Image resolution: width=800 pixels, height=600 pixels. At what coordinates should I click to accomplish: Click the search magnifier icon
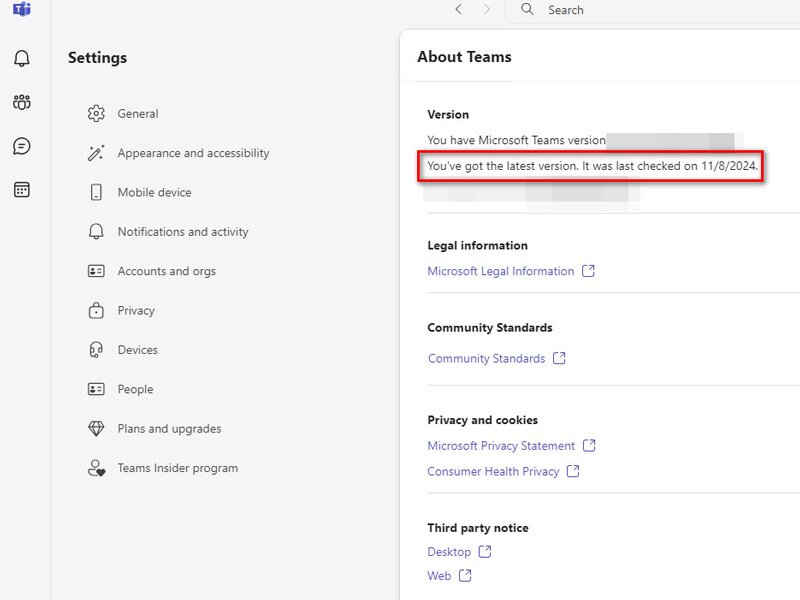coord(527,9)
